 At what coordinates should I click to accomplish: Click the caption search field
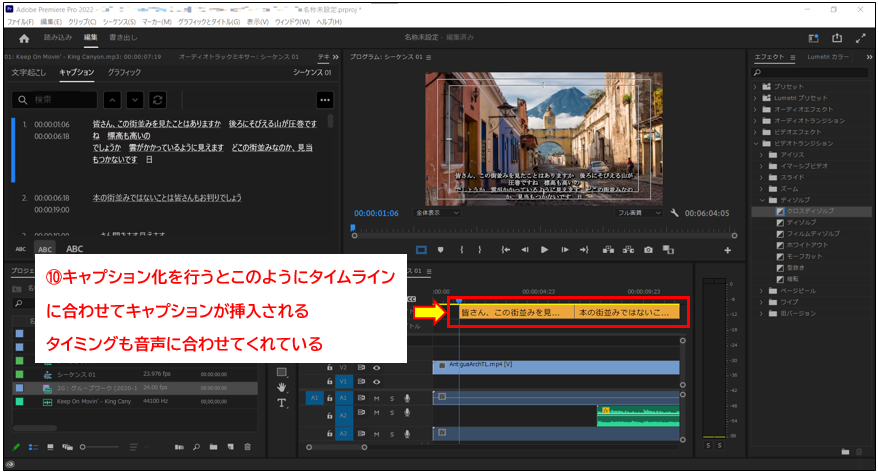(x=54, y=100)
